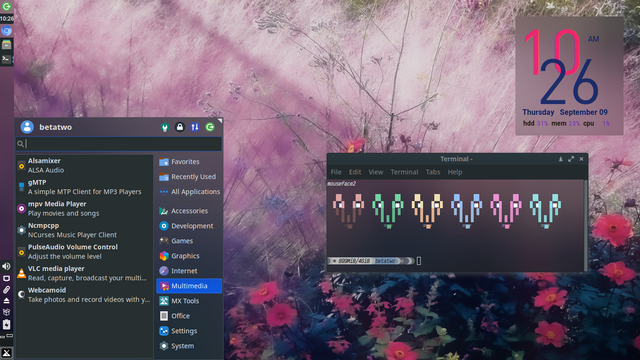Open the settings manager wrench icon in the Whisker menu
Viewport: 640px width, 360px height.
coord(164,127)
